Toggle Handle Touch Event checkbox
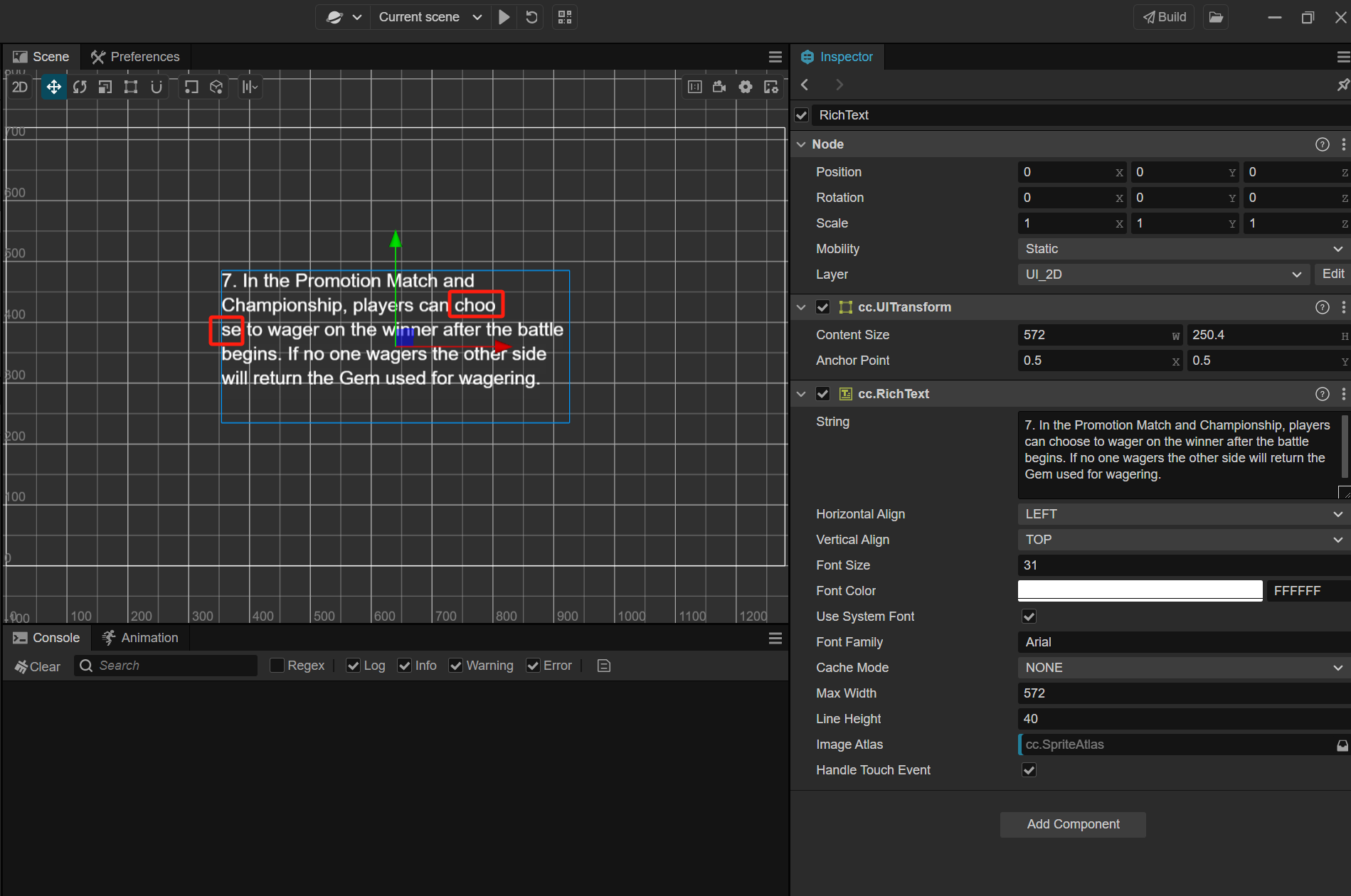The width and height of the screenshot is (1351, 896). coord(1029,770)
